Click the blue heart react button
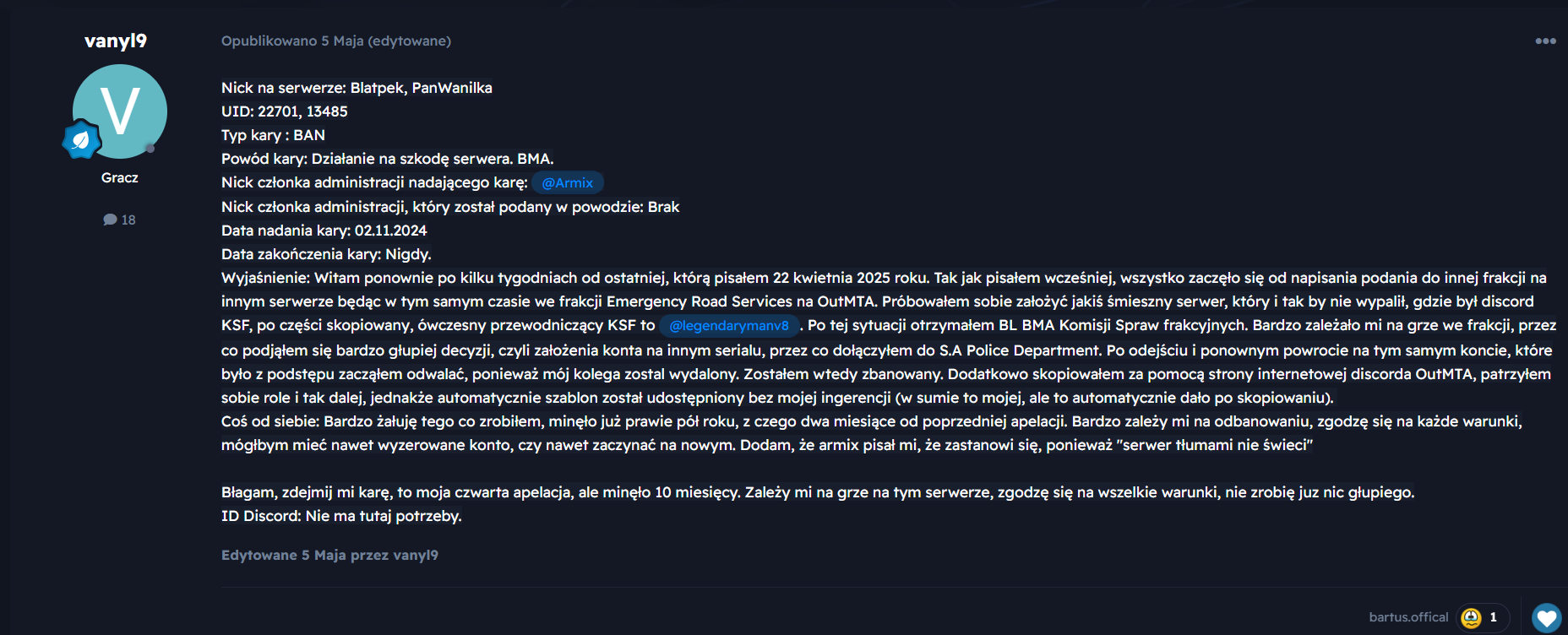Image resolution: width=1568 pixels, height=635 pixels. point(1547,618)
